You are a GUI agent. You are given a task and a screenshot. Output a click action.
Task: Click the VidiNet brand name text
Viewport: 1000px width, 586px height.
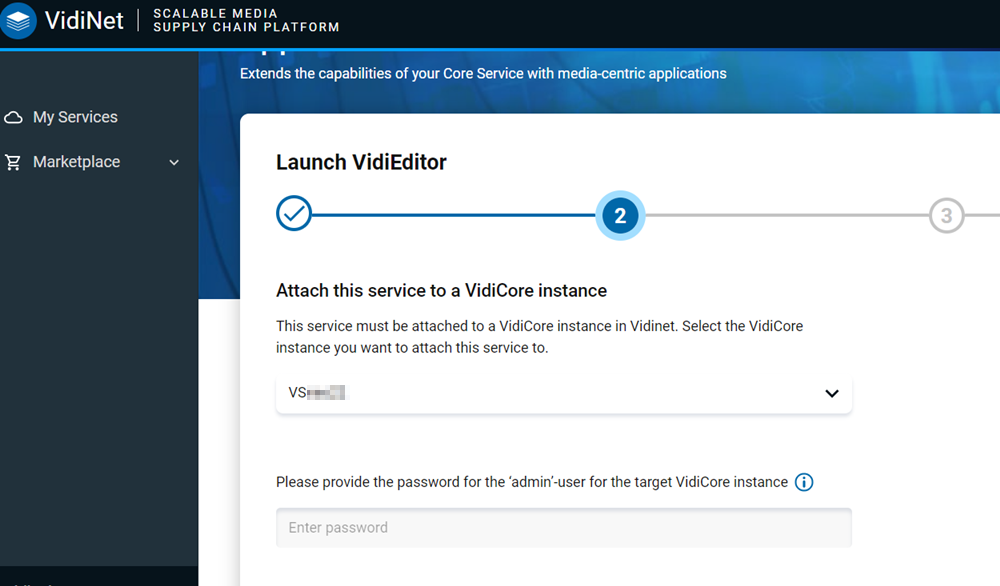tap(84, 20)
